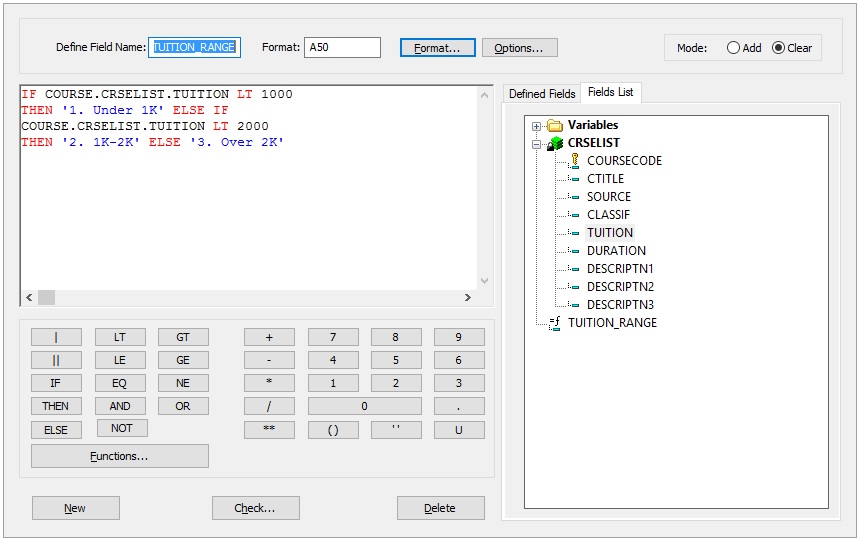Select the Add mode radio button
Screen dimensions: 860x541
click(x=733, y=48)
